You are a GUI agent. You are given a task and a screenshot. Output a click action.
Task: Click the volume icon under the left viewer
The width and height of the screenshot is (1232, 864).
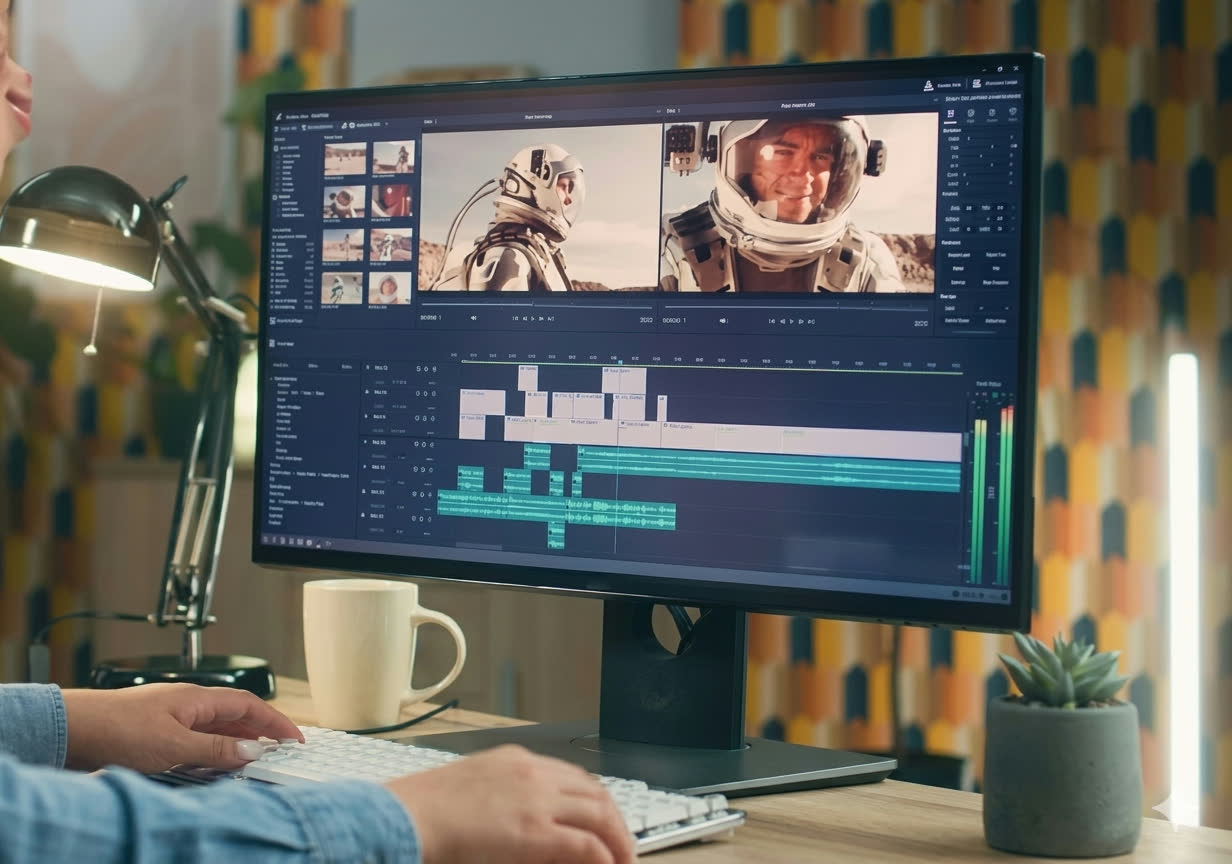(x=474, y=318)
